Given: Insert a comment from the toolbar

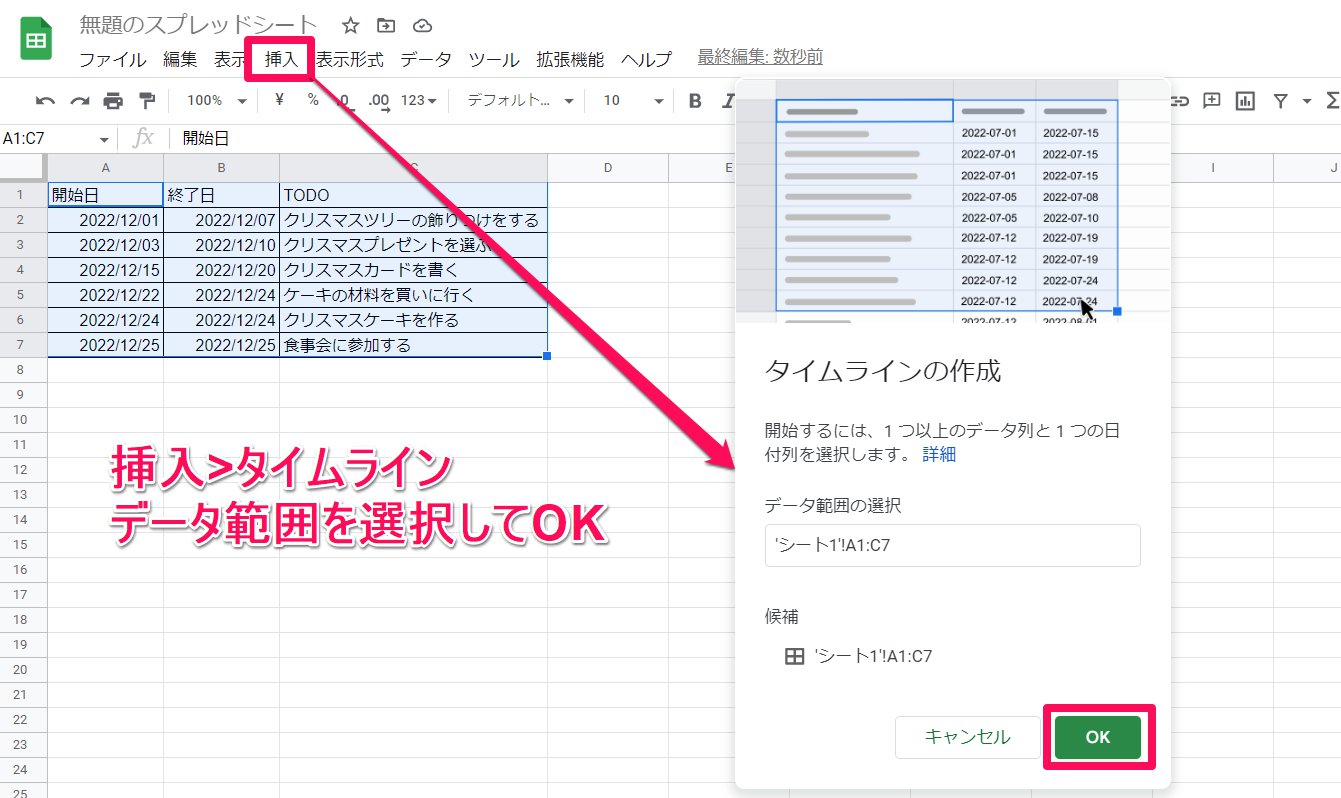Looking at the screenshot, I should click(x=1212, y=100).
